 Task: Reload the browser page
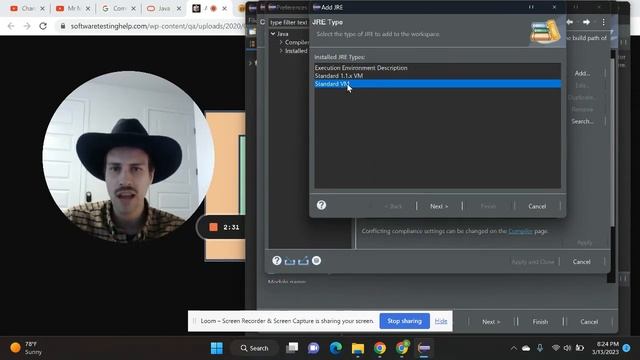click(43, 26)
